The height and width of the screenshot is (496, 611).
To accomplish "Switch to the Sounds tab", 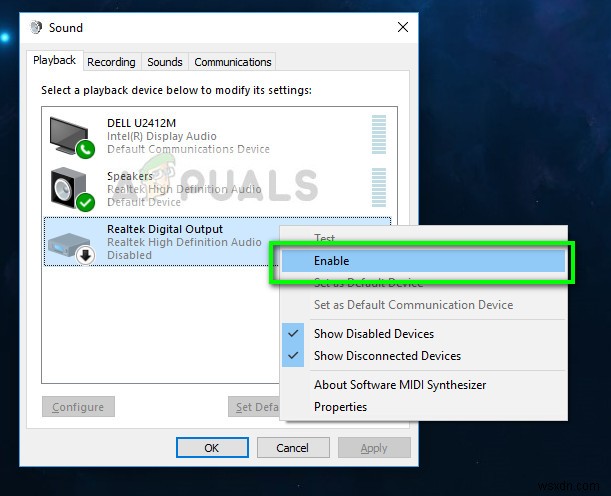I will coord(165,62).
